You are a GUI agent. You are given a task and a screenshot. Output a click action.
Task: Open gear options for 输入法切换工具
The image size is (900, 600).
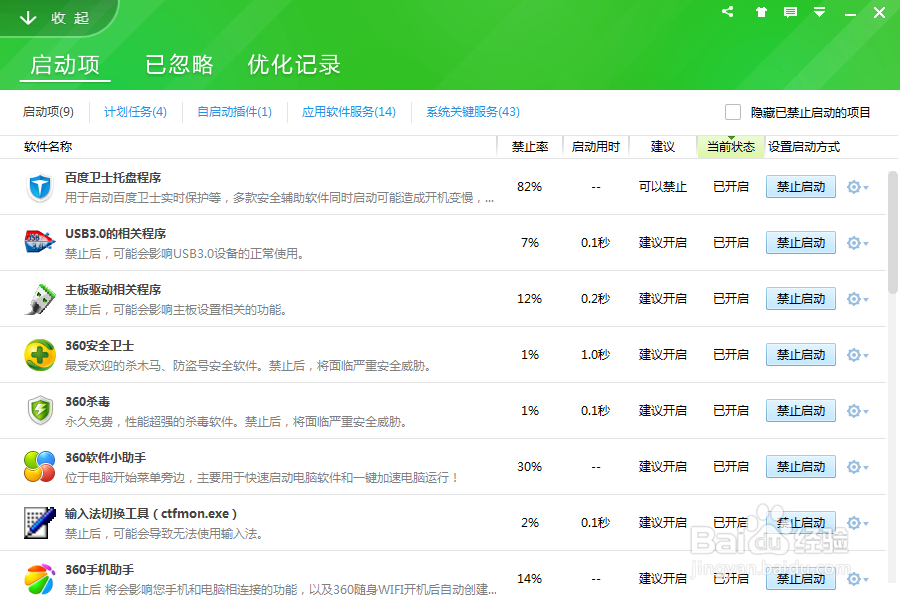[858, 523]
